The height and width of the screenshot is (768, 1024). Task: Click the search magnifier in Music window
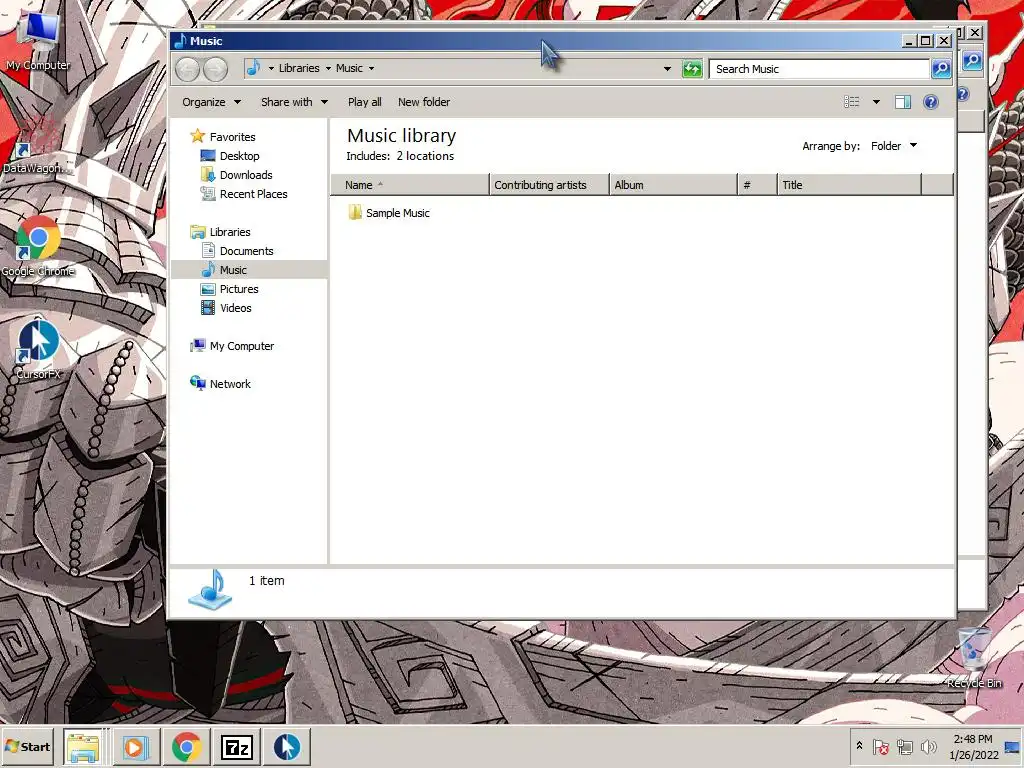[941, 69]
